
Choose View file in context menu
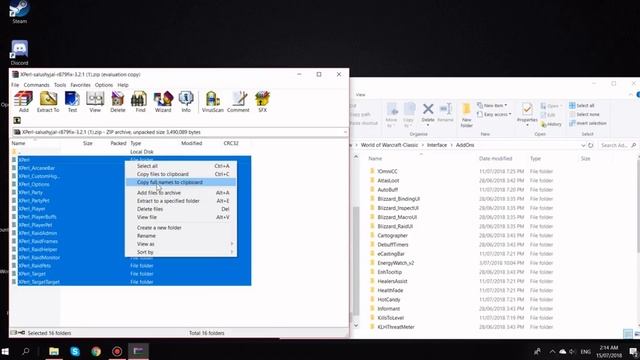(181, 217)
